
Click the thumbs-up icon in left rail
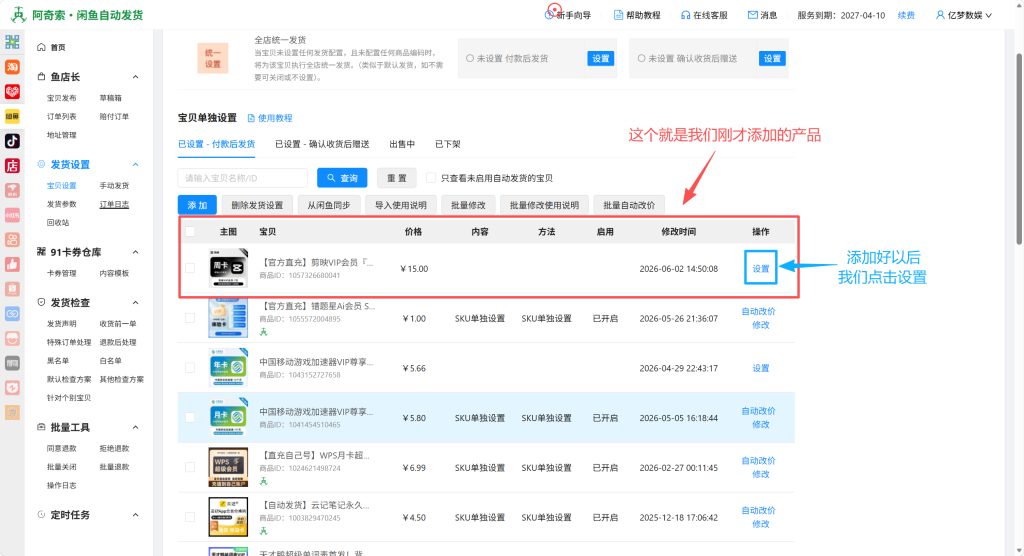click(12, 265)
